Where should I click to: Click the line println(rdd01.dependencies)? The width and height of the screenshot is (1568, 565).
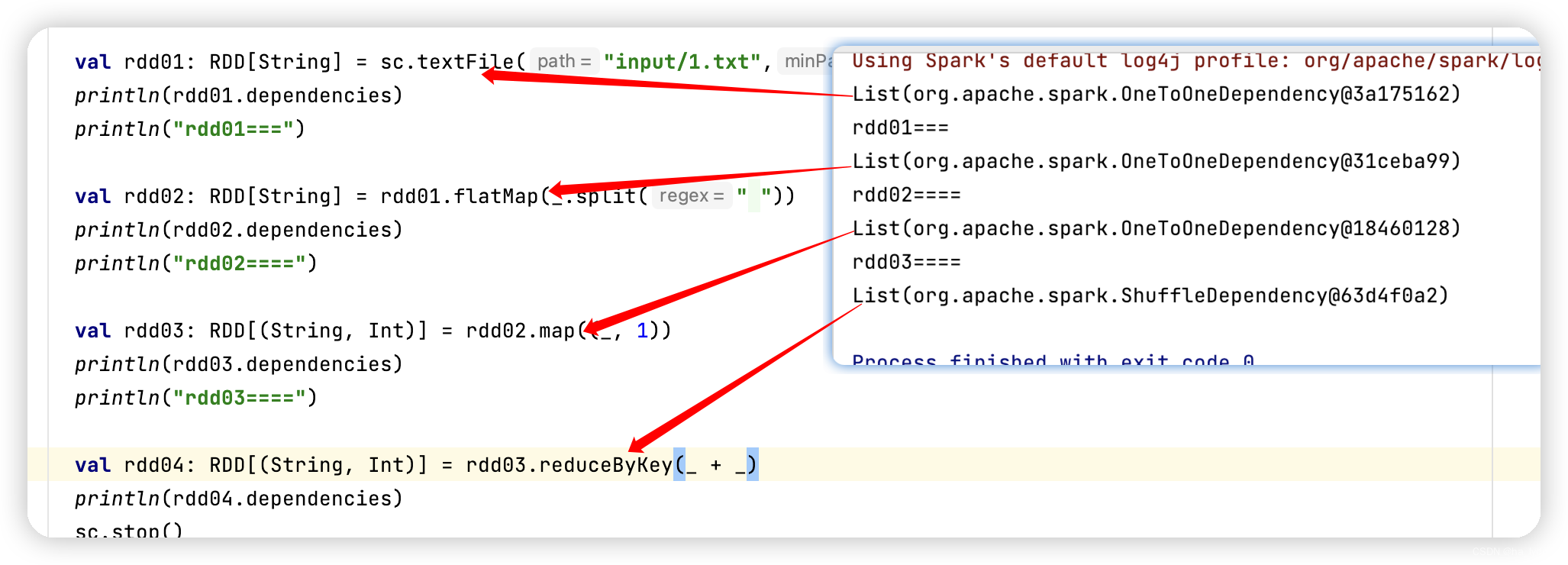(x=238, y=95)
